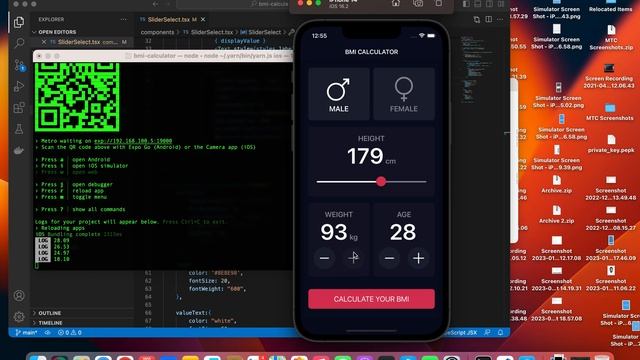640x360 pixels.
Task: Open the compare changes icon
Action: click(477, 19)
